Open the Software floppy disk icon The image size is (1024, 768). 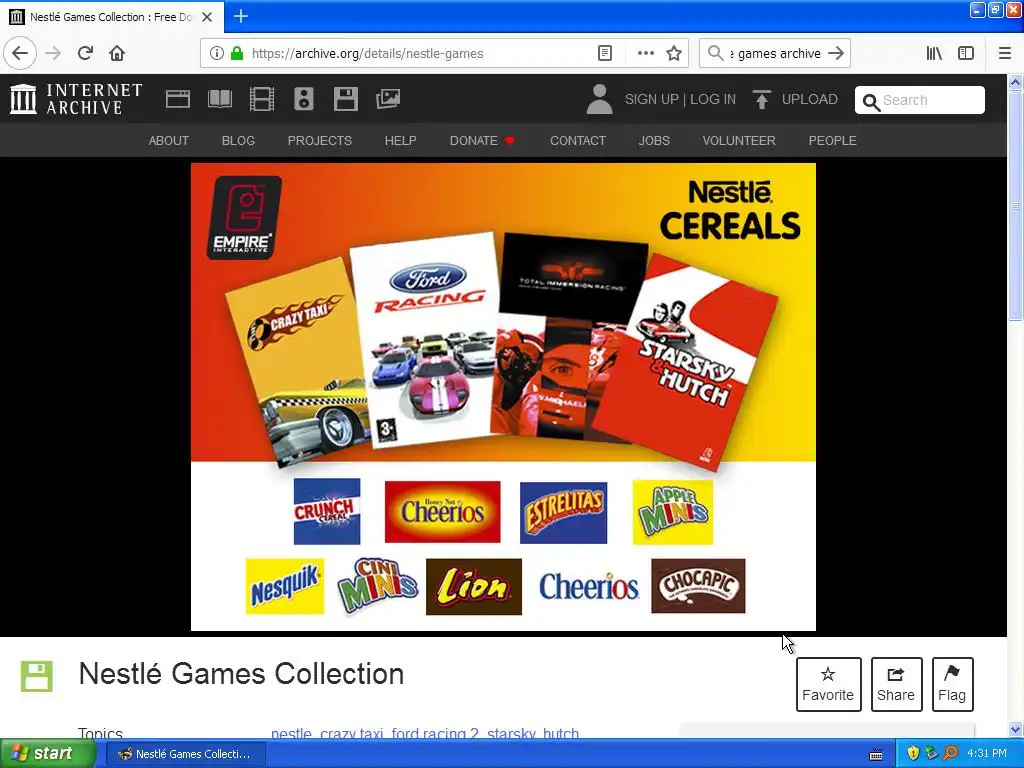[x=345, y=99]
